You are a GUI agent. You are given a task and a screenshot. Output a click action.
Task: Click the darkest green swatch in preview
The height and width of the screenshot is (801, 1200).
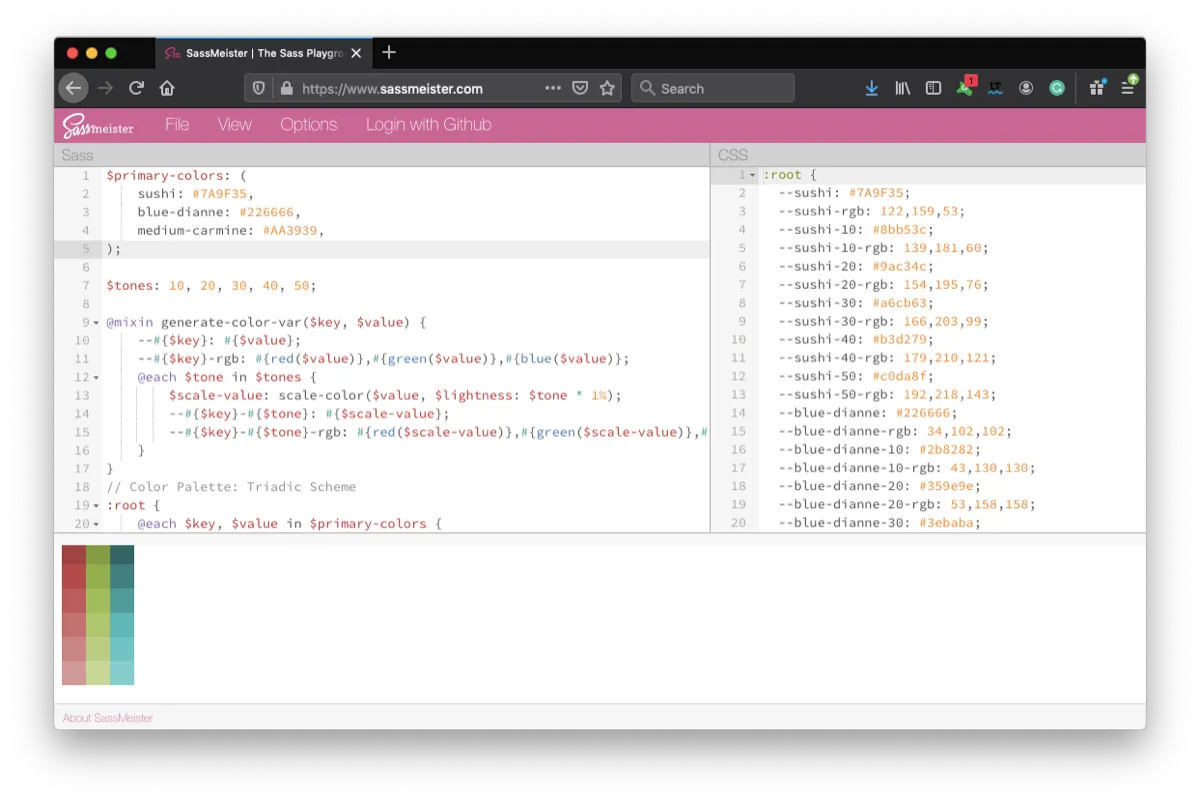98,555
